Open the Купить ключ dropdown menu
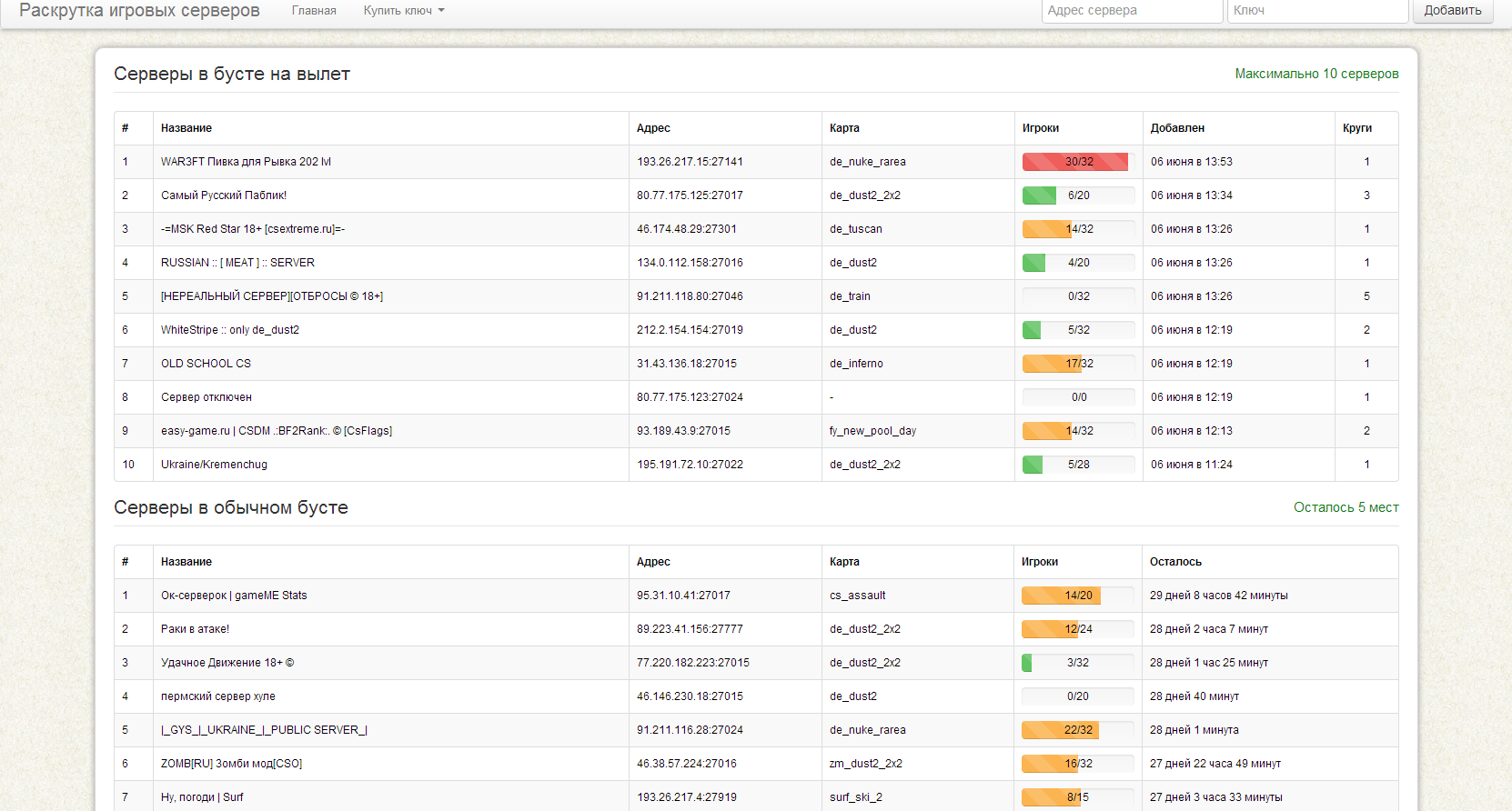 point(404,11)
